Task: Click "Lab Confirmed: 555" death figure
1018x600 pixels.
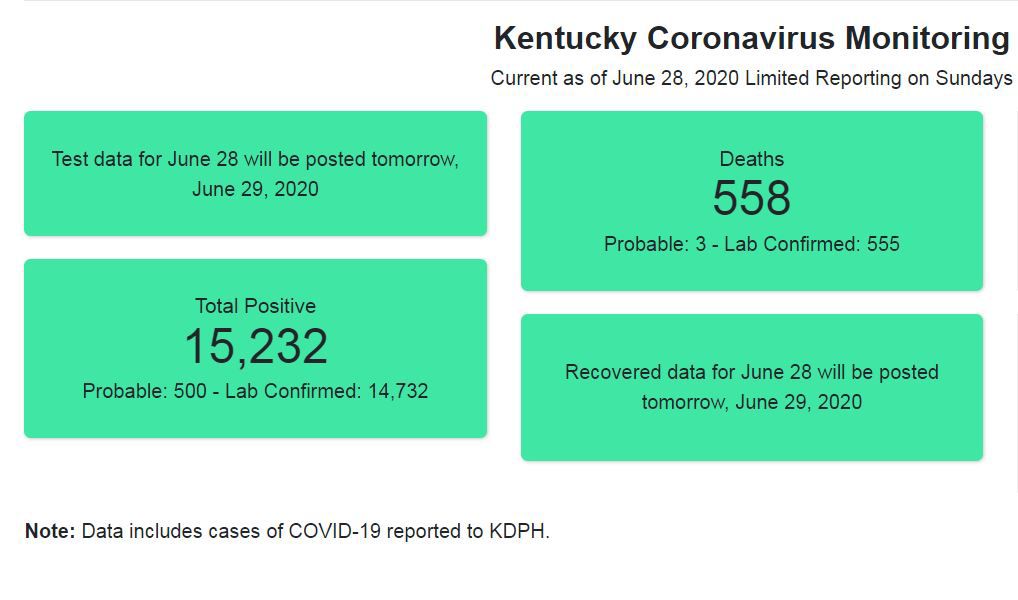Action: (812, 244)
